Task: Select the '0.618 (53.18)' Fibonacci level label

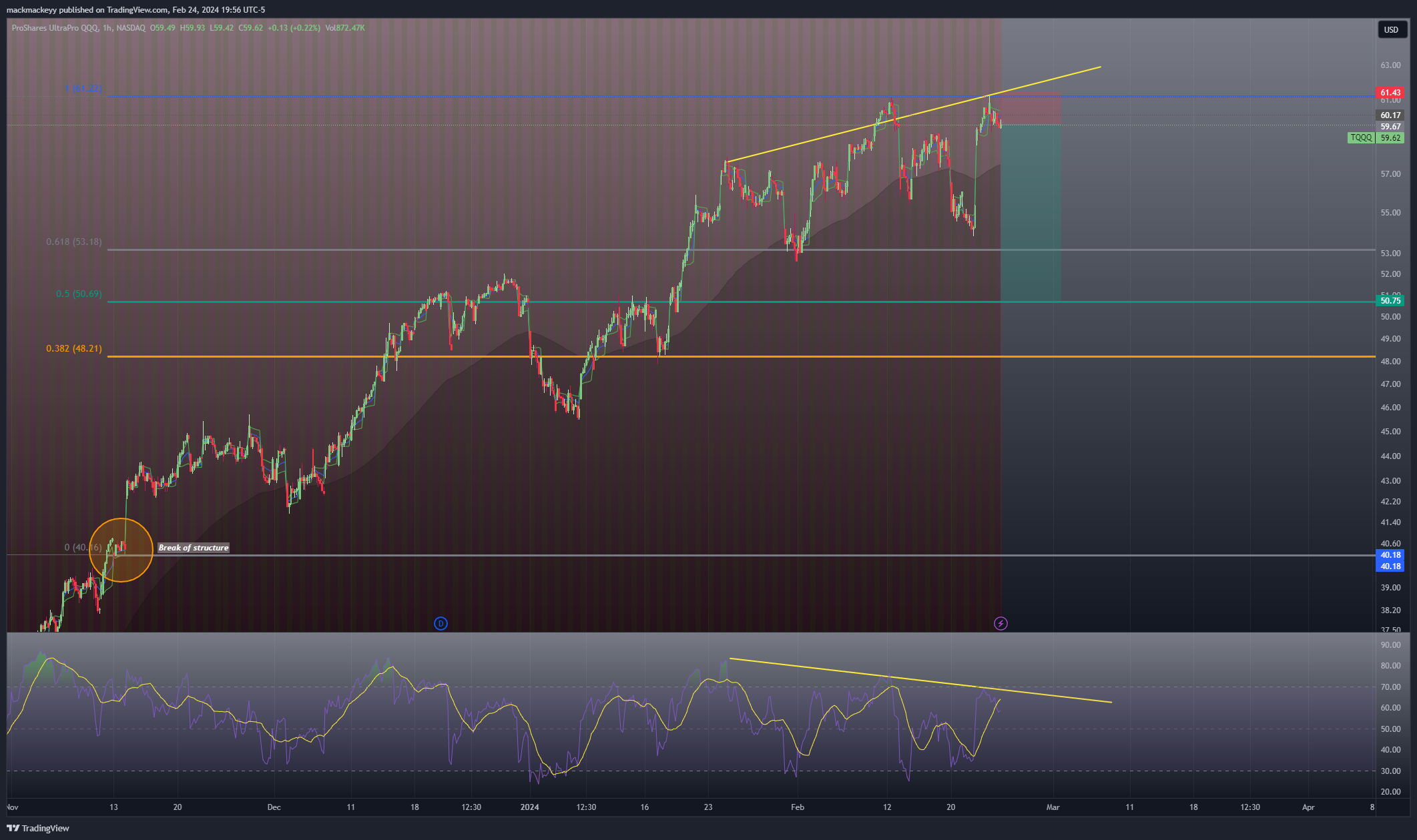Action: pos(74,242)
